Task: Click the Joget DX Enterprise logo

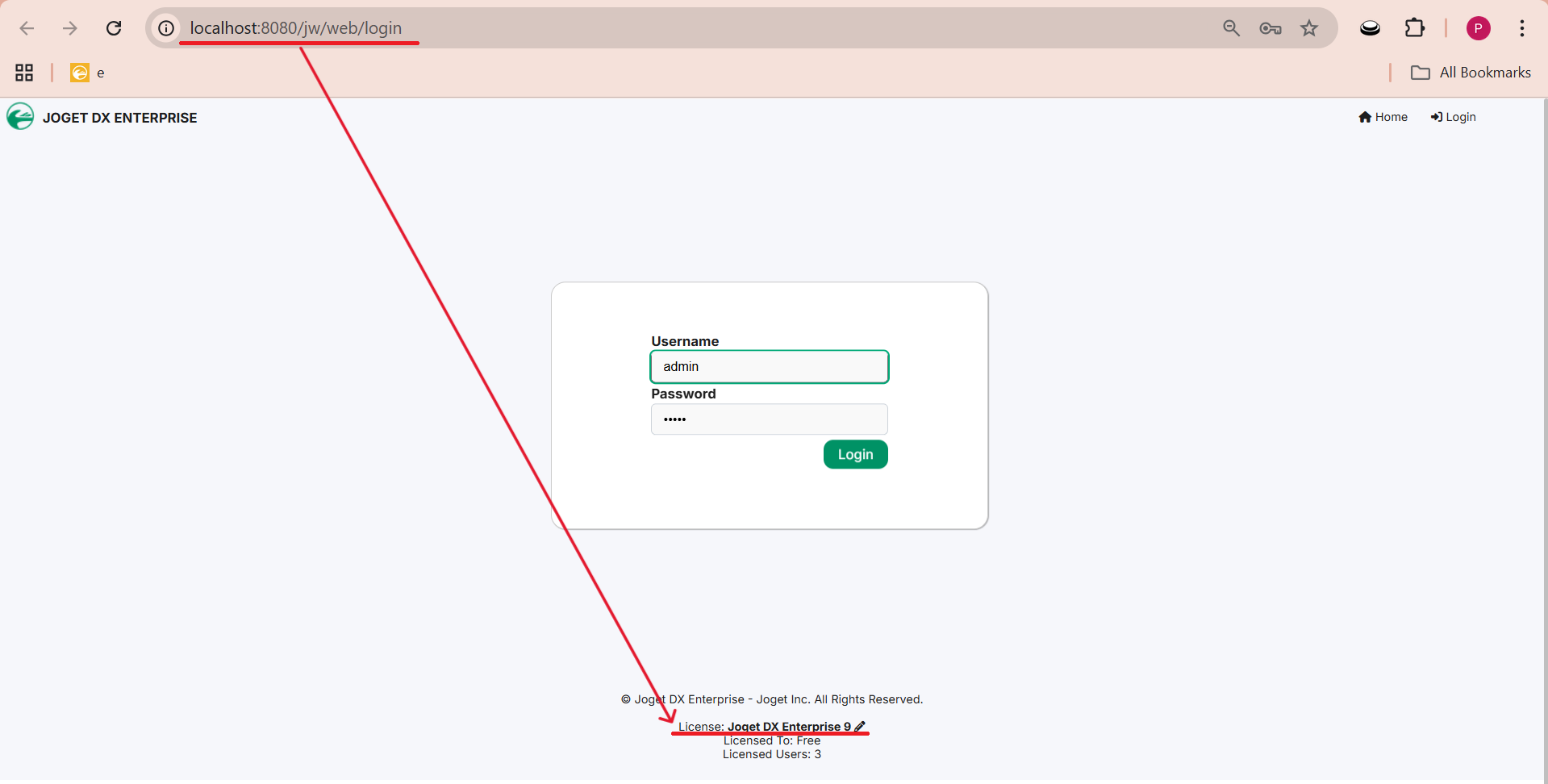Action: pyautogui.click(x=20, y=117)
